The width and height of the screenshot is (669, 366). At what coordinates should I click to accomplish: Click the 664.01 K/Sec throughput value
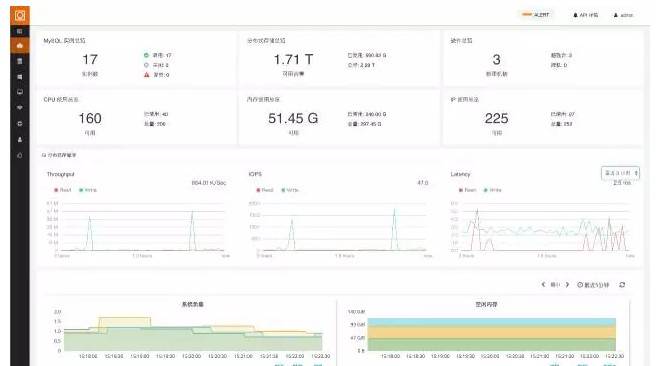209,183
